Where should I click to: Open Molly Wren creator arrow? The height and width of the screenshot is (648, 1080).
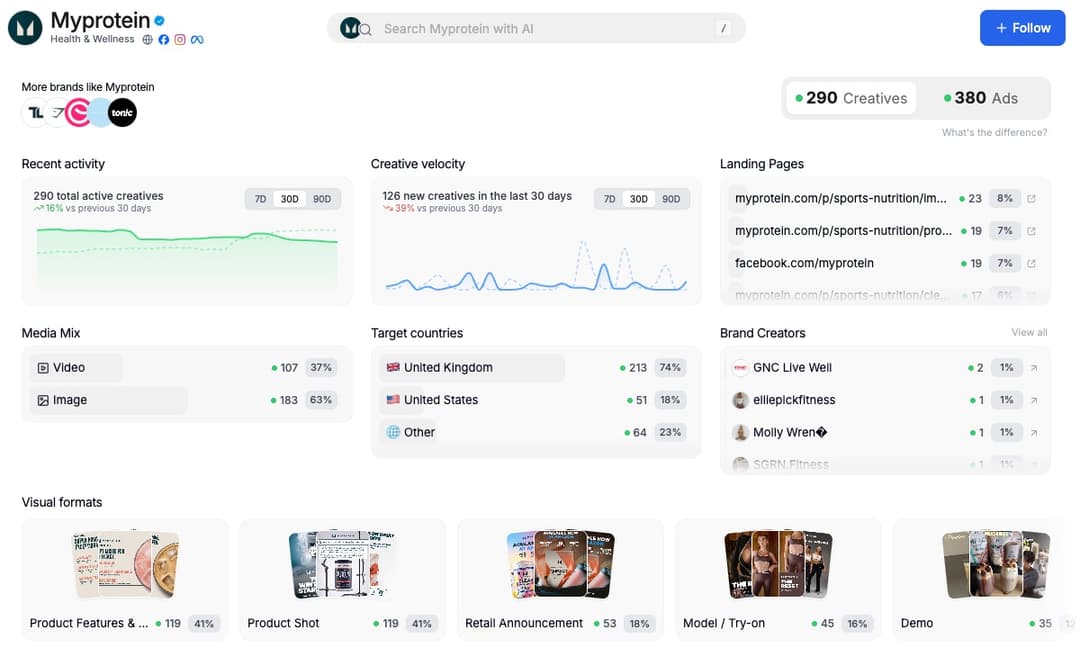1034,432
